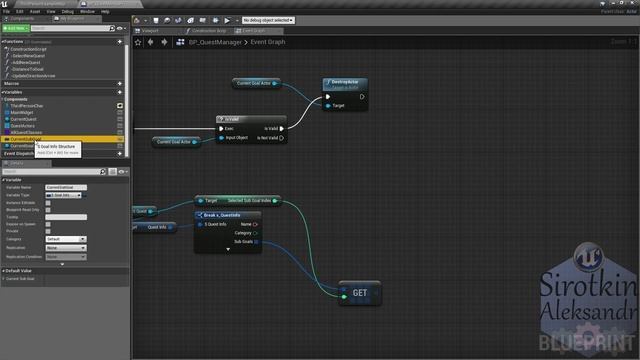Click the DestroyActor node header
Viewport: 640px width, 360px height.
[345, 83]
